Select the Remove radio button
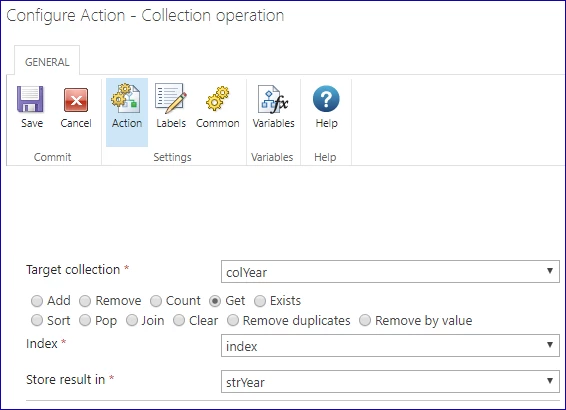 (x=85, y=301)
